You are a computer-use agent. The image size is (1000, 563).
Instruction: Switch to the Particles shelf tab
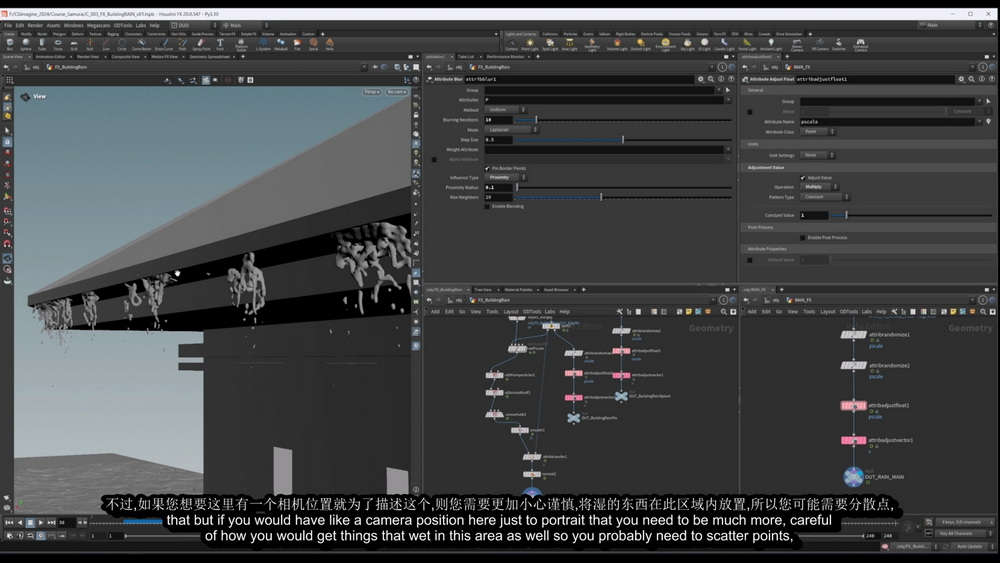coord(570,34)
